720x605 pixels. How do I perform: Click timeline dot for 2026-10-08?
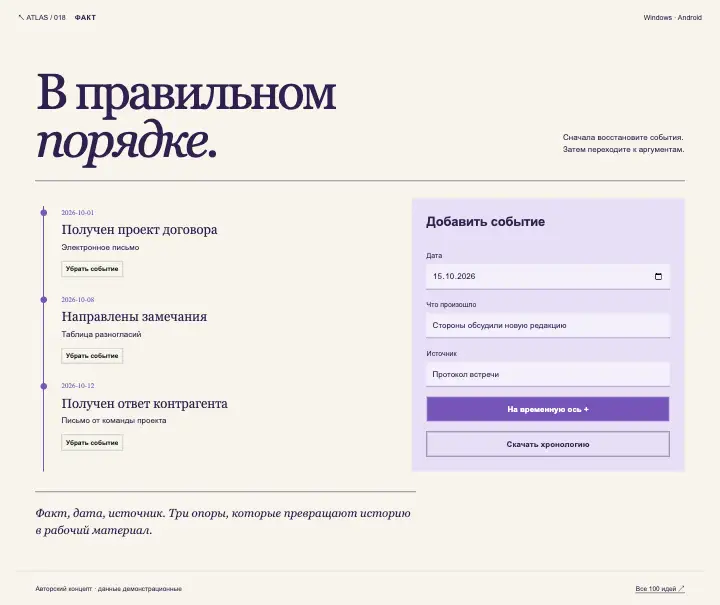click(44, 300)
